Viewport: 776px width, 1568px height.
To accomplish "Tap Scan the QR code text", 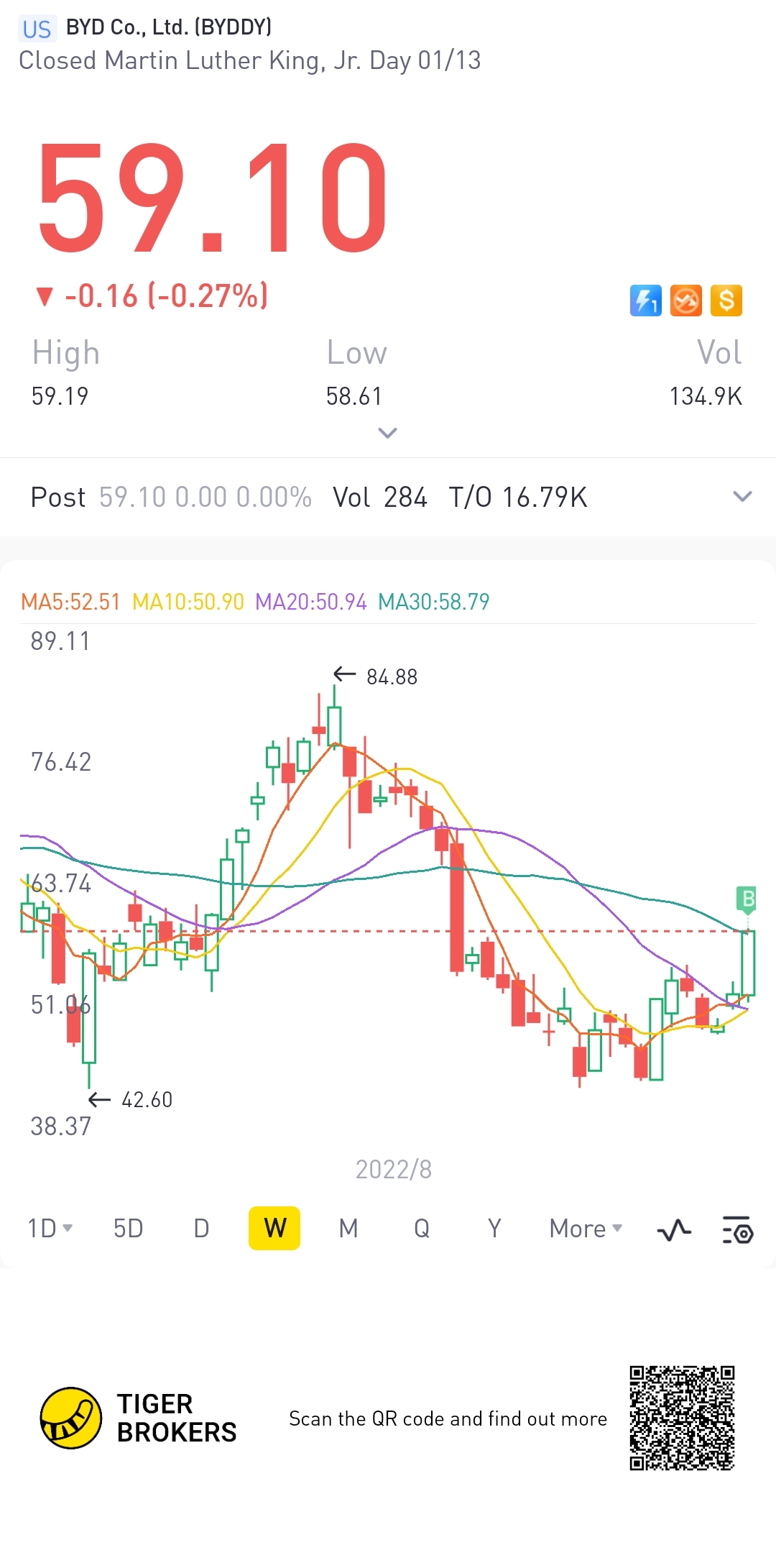I will click(x=448, y=1418).
